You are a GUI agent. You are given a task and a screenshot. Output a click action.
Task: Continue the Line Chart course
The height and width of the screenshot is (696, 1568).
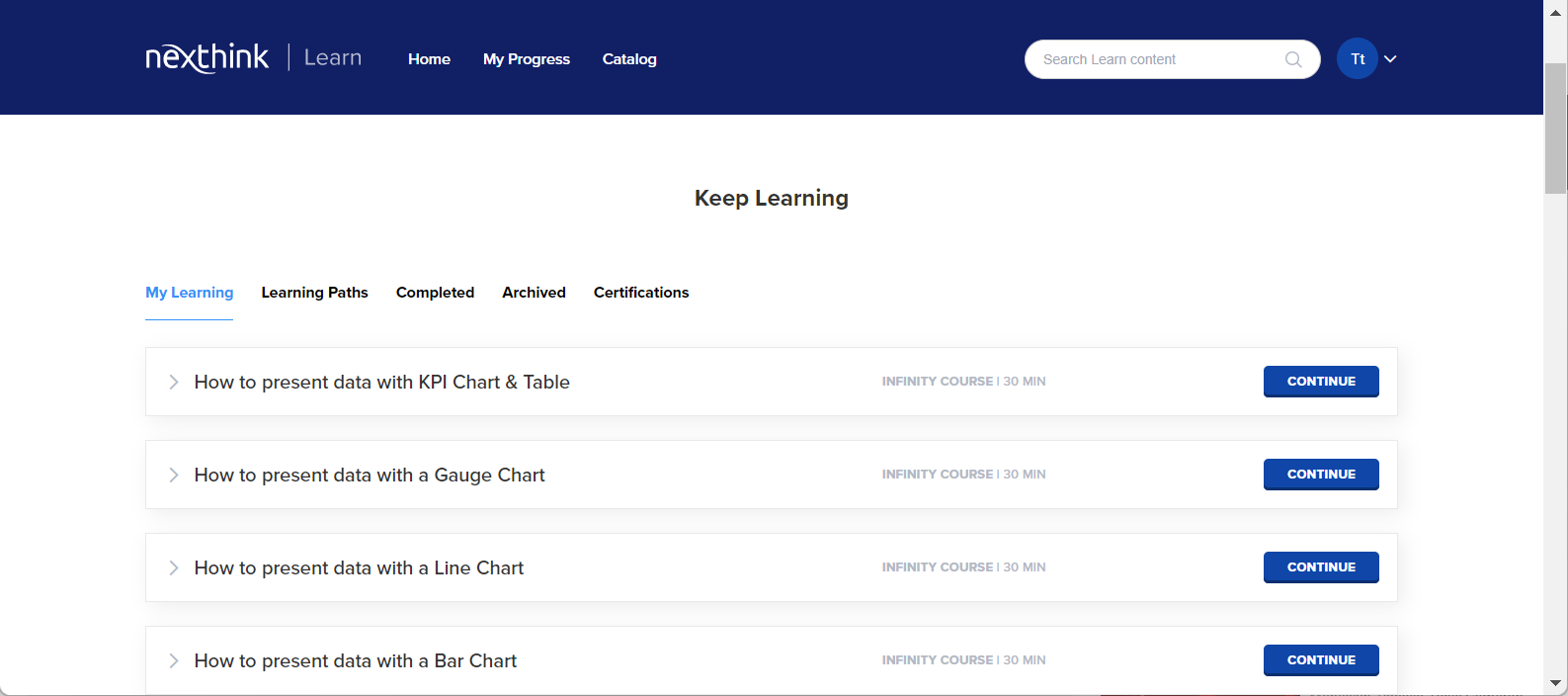1320,567
